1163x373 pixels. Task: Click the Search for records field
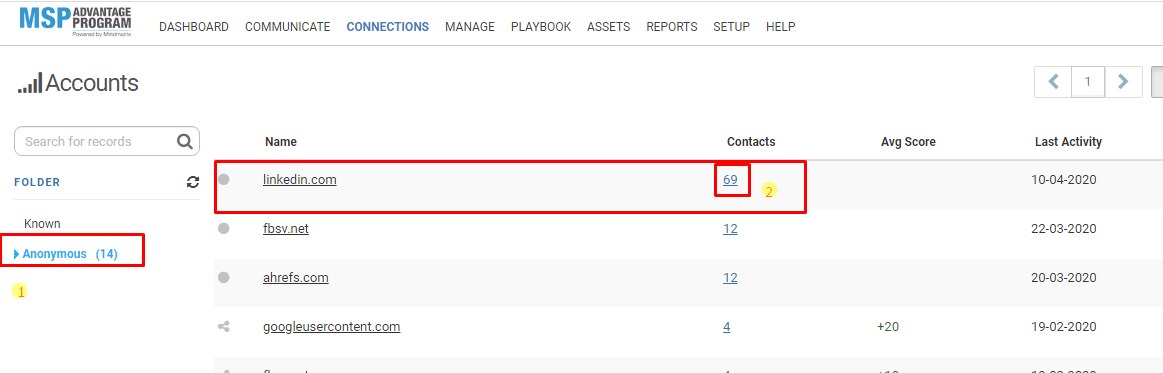coord(107,141)
